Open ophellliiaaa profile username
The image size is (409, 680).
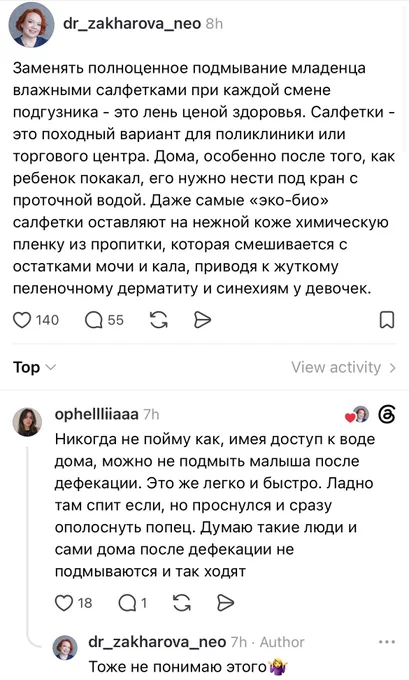[96, 414]
